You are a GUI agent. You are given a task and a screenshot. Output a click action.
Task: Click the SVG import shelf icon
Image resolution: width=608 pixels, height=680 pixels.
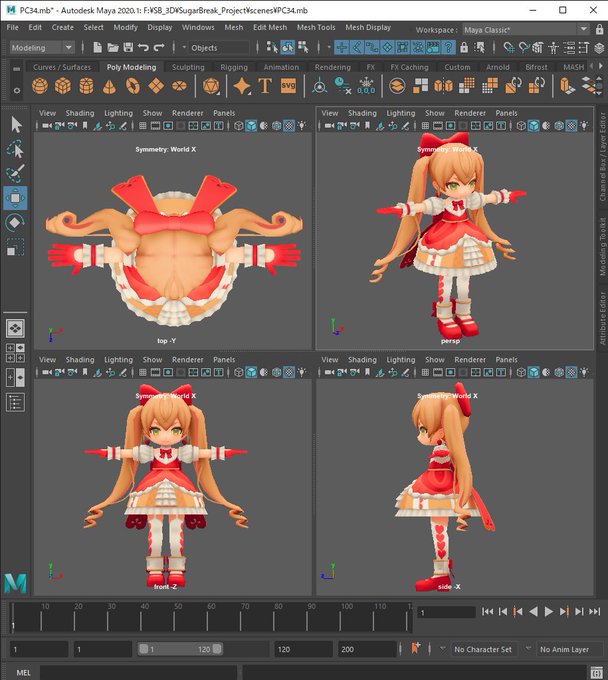(288, 86)
